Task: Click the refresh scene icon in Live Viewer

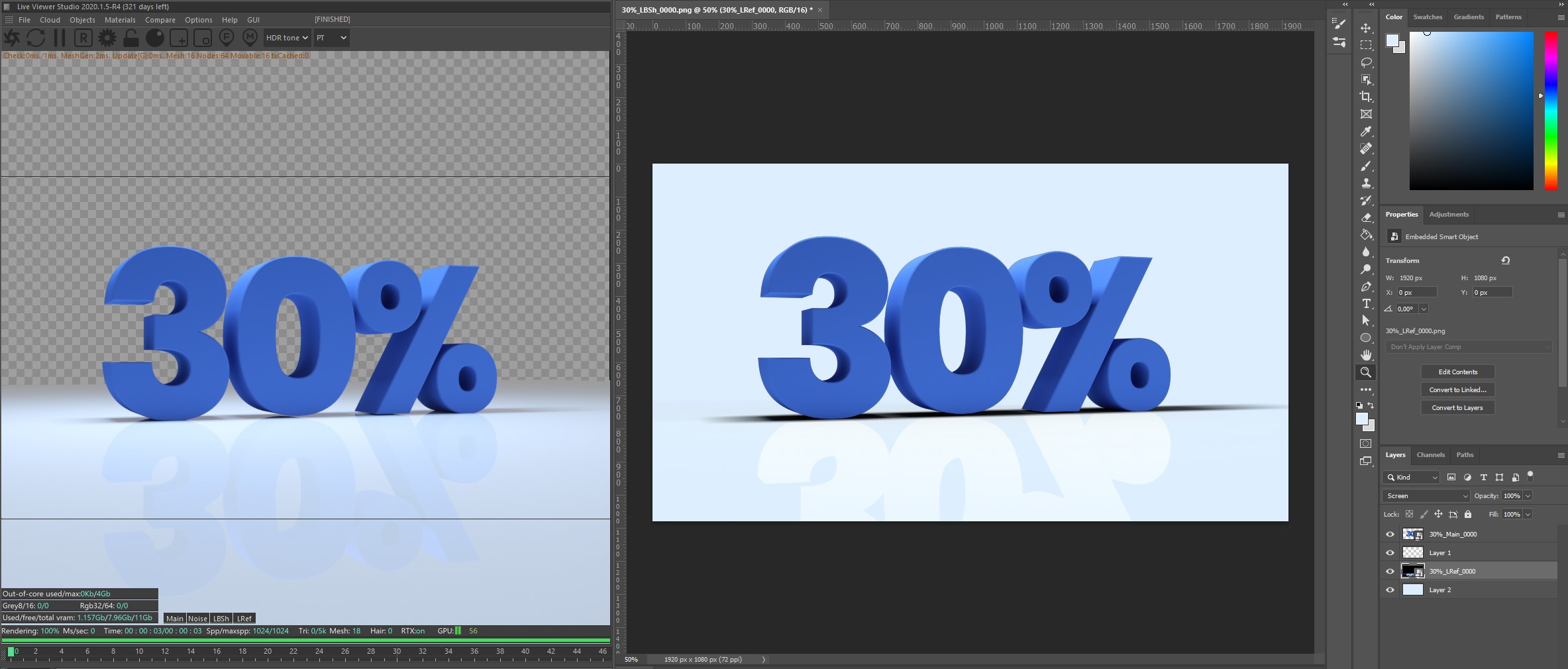Action: tap(36, 38)
